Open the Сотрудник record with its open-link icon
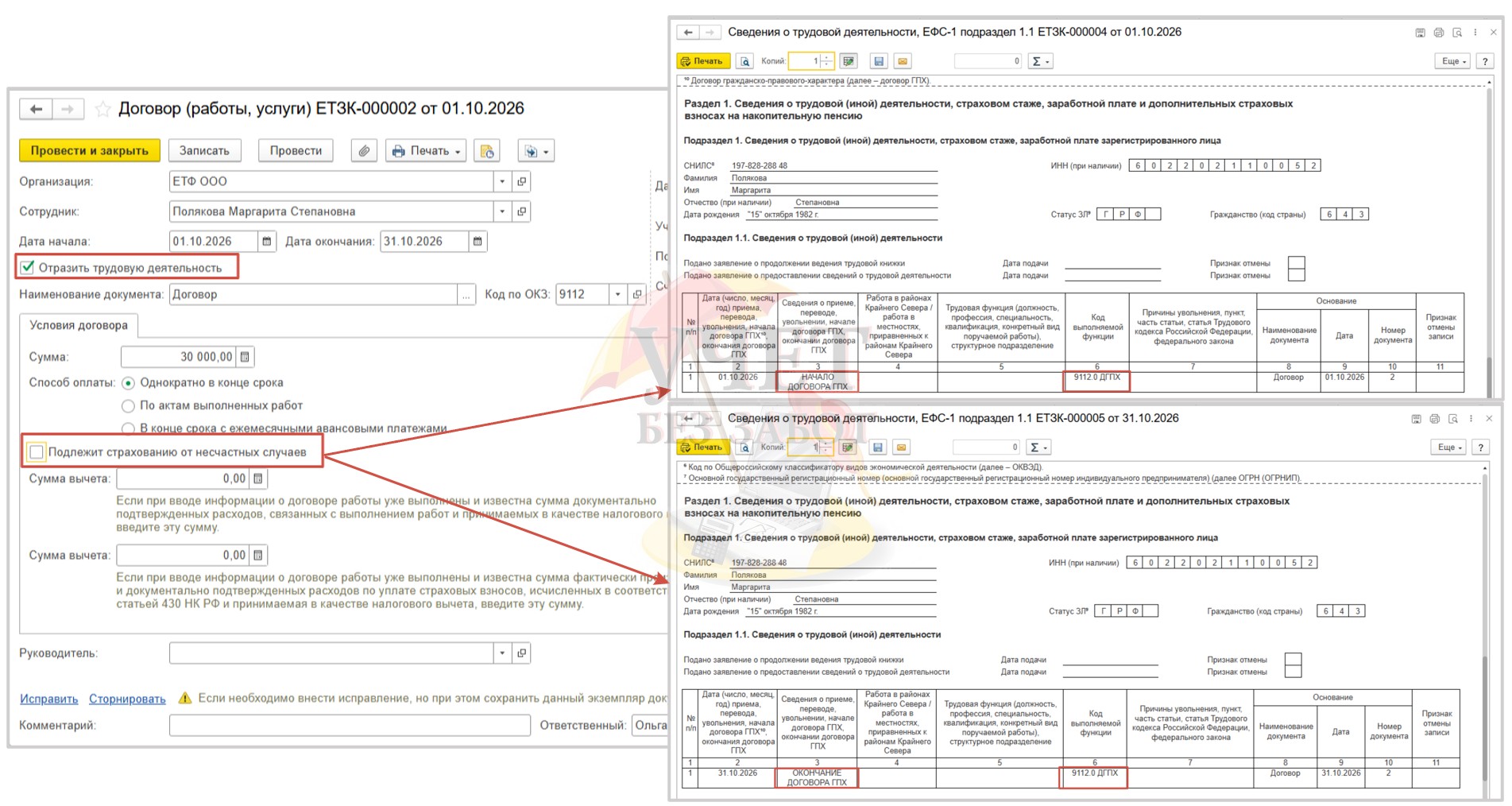 521,211
